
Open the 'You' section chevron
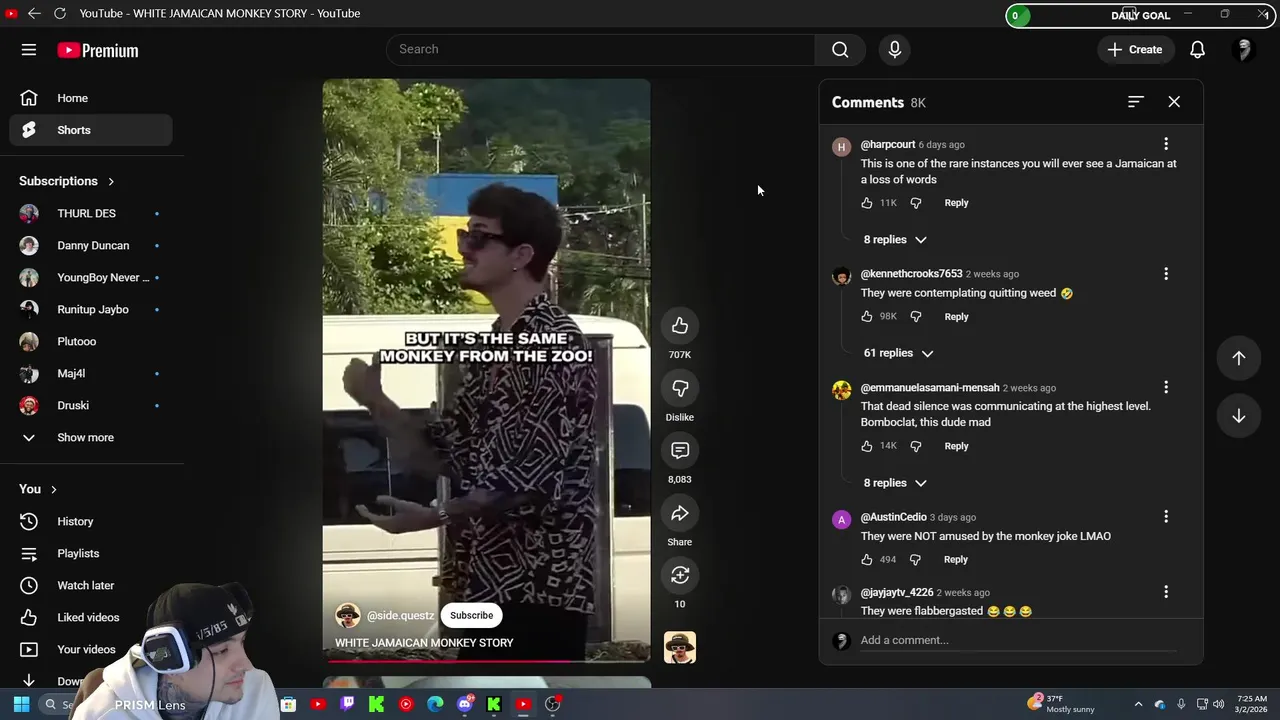click(54, 489)
